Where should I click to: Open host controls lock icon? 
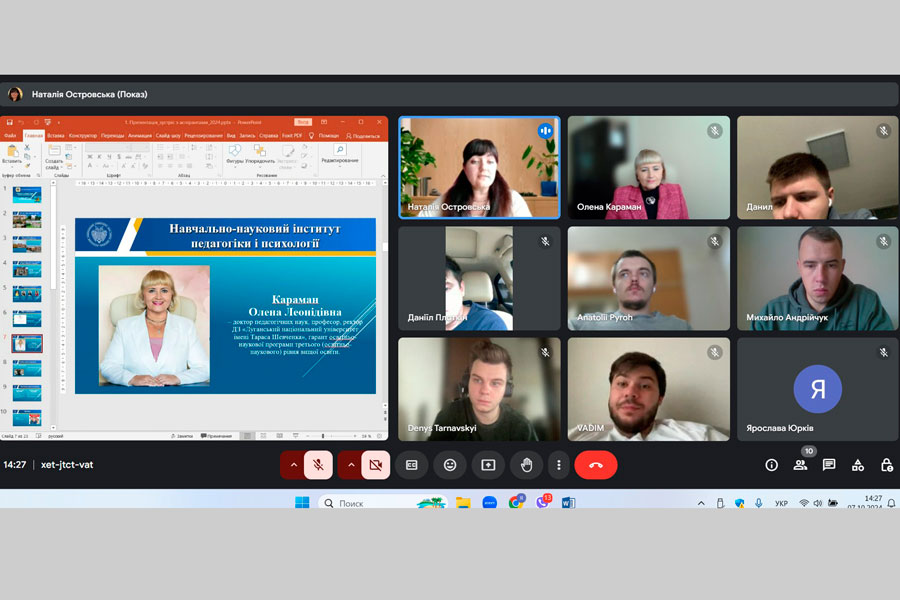pos(886,465)
